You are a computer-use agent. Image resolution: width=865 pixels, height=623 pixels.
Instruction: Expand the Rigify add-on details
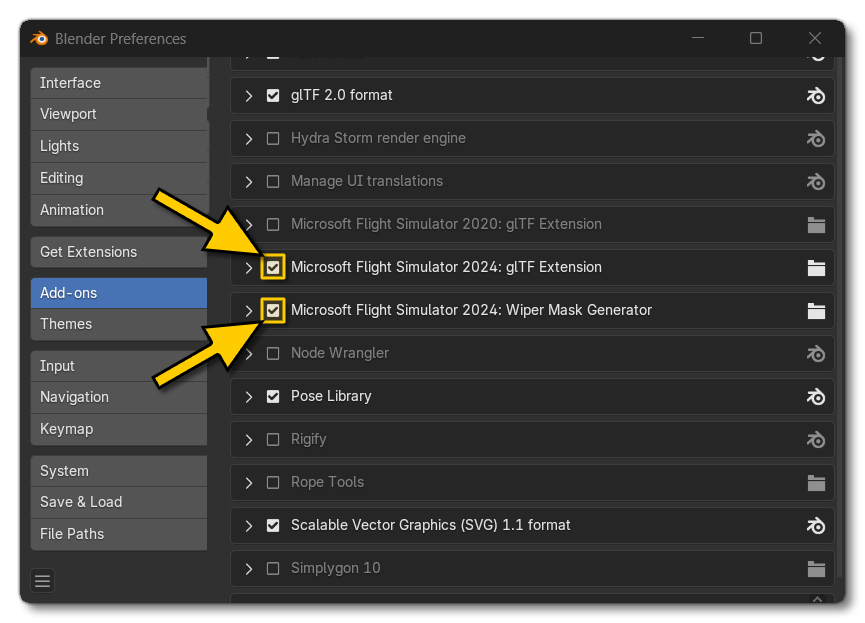point(248,439)
